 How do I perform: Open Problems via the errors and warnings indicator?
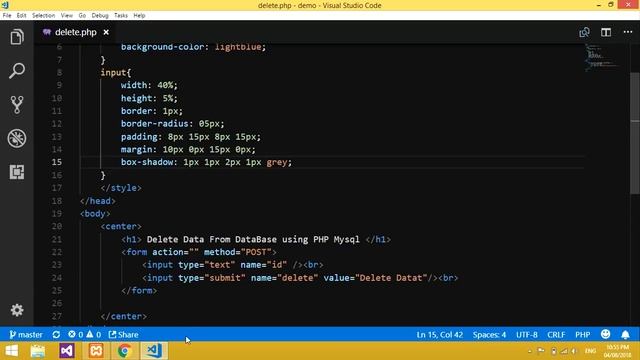click(84, 335)
